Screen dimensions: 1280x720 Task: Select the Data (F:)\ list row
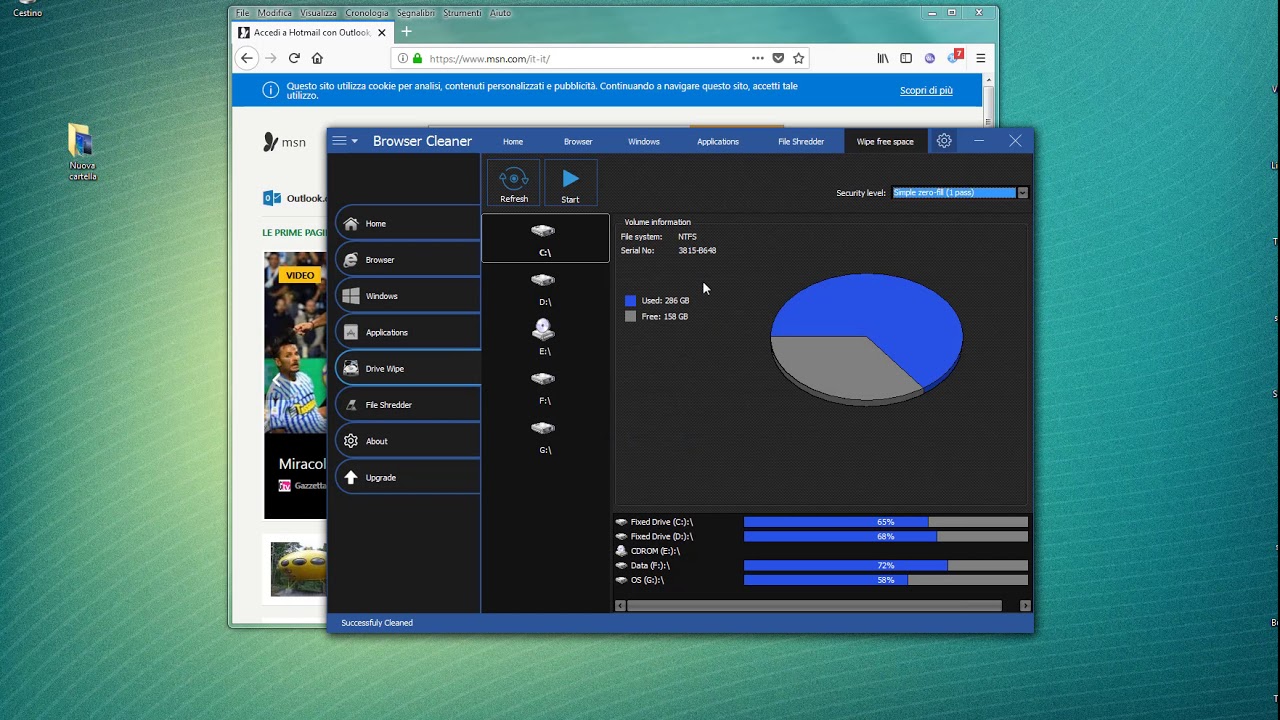821,565
